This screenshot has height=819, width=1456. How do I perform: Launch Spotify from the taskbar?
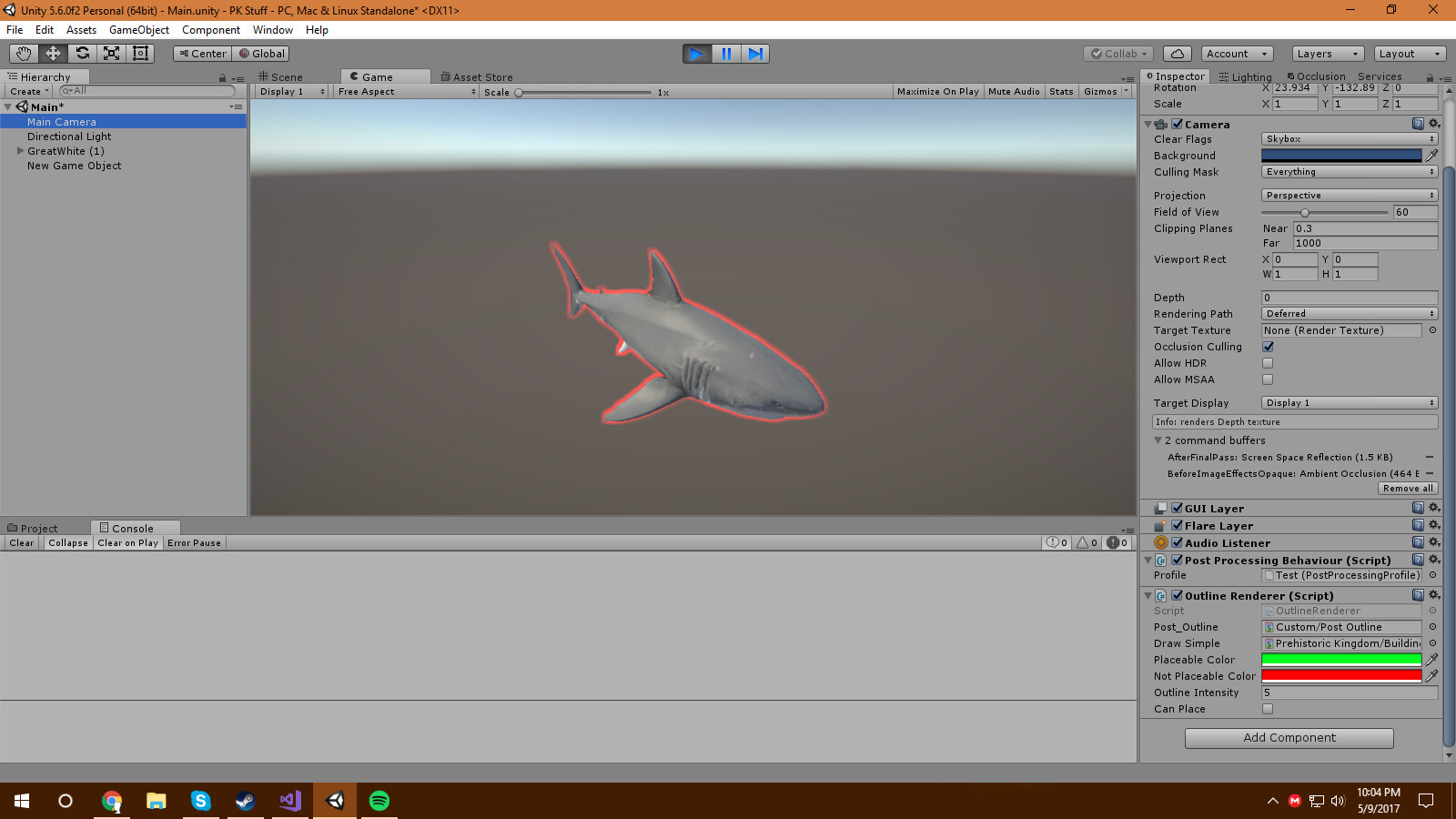(x=379, y=801)
